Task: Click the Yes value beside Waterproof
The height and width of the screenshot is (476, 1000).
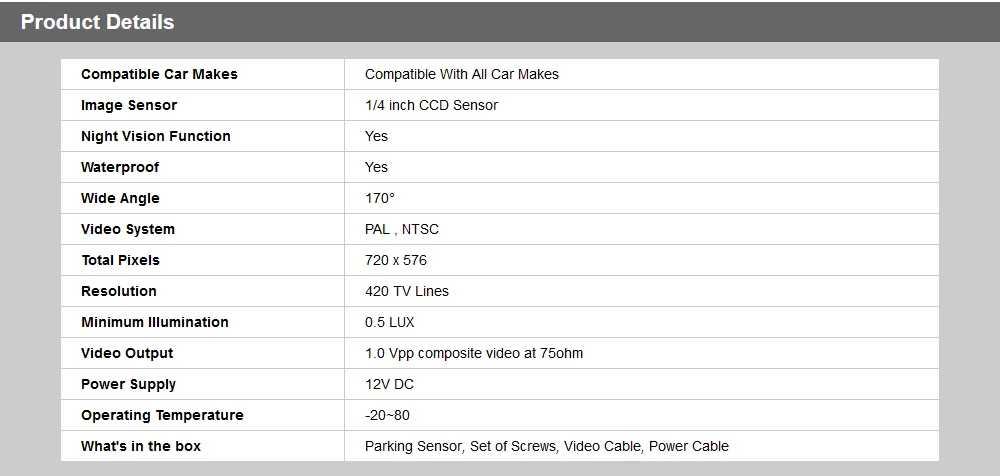Action: point(376,167)
